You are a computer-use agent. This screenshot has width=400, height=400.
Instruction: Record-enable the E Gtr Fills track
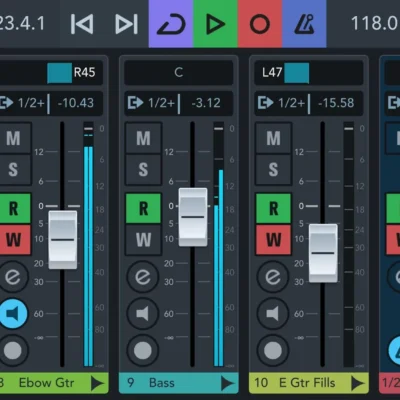pos(273,351)
